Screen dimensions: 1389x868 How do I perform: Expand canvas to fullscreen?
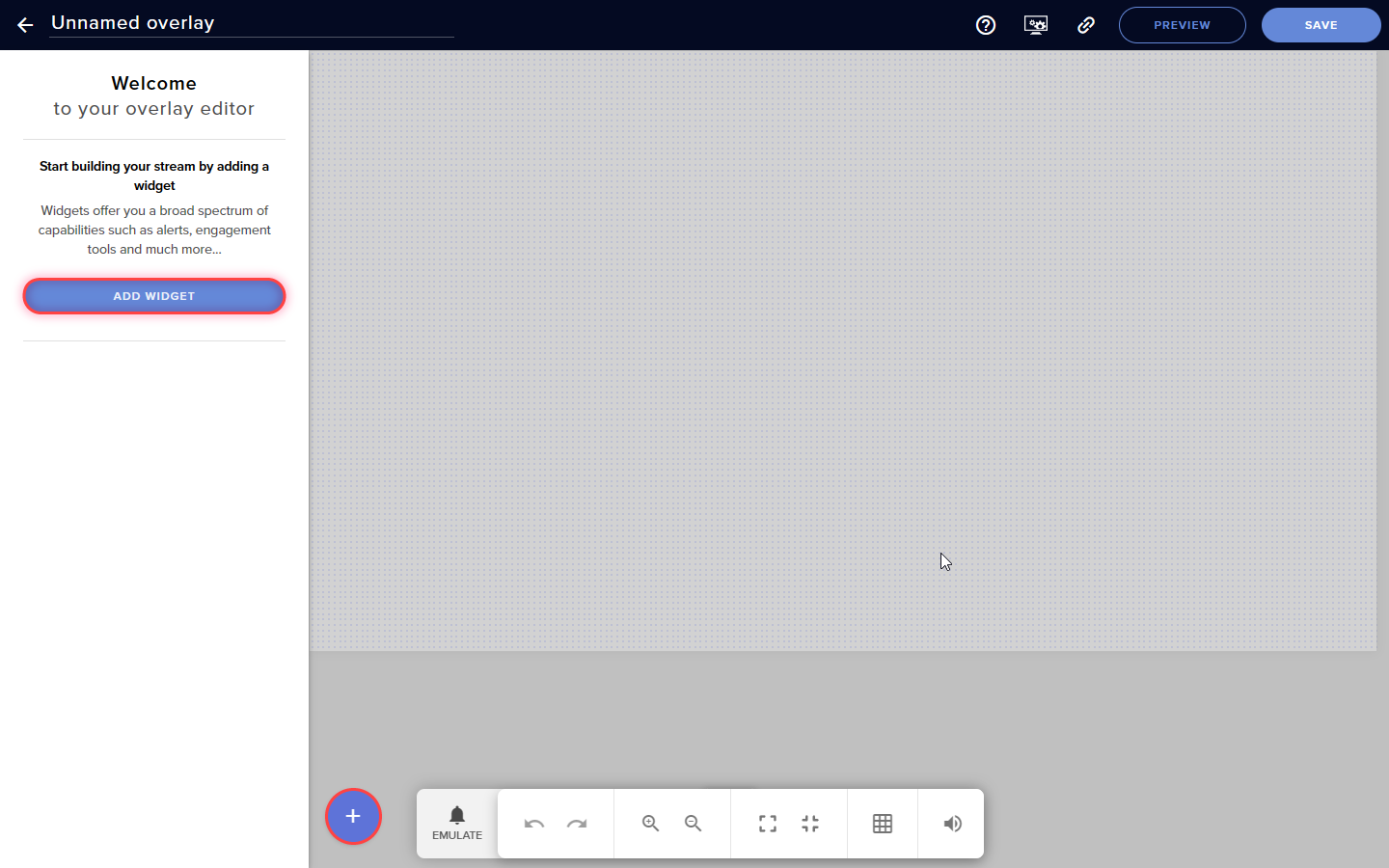768,824
